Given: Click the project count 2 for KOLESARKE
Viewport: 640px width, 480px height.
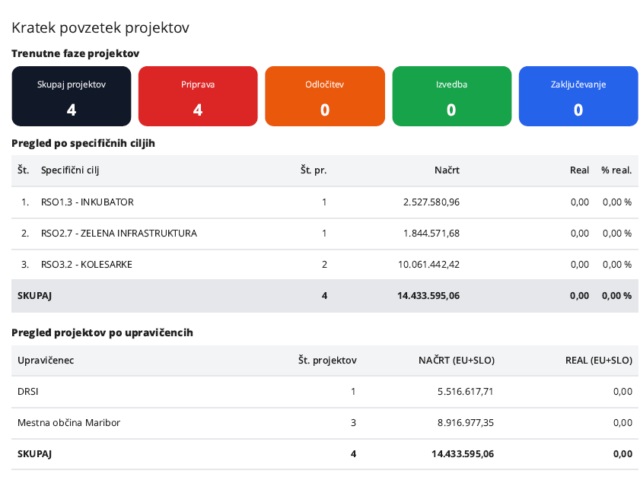Looking at the screenshot, I should point(324,264).
